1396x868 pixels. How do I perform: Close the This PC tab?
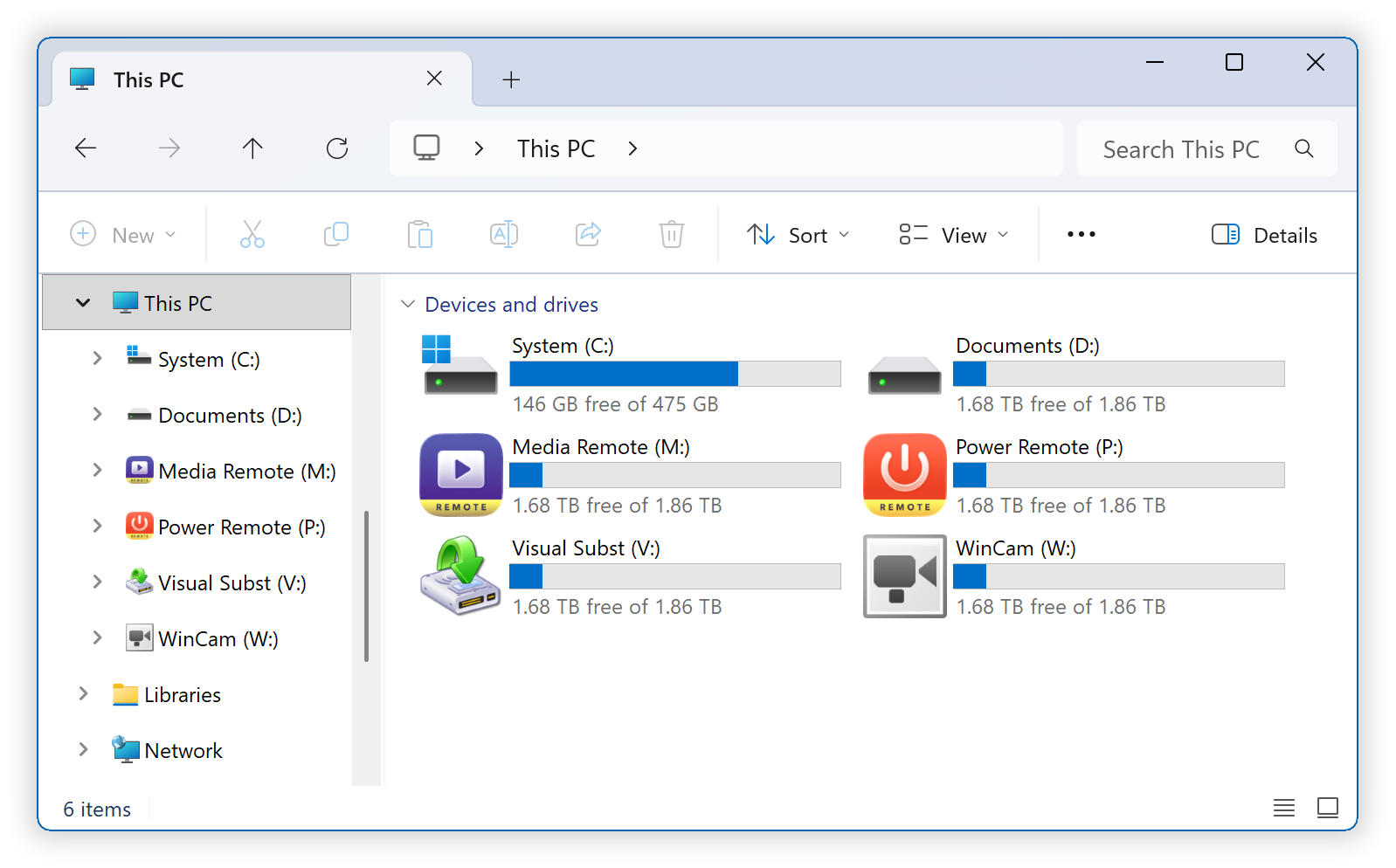[434, 79]
